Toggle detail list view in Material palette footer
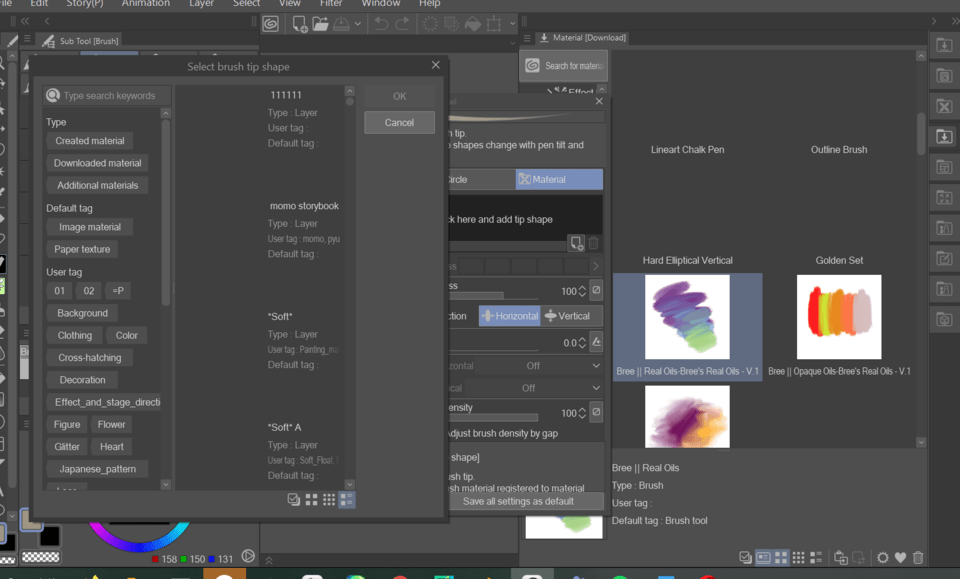The height and width of the screenshot is (579, 960). [816, 558]
